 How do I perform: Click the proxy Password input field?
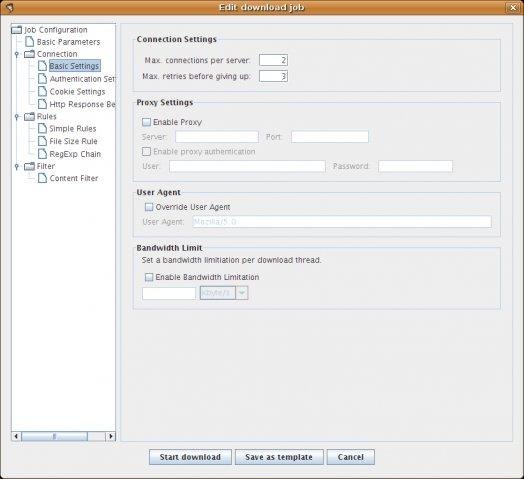click(415, 166)
